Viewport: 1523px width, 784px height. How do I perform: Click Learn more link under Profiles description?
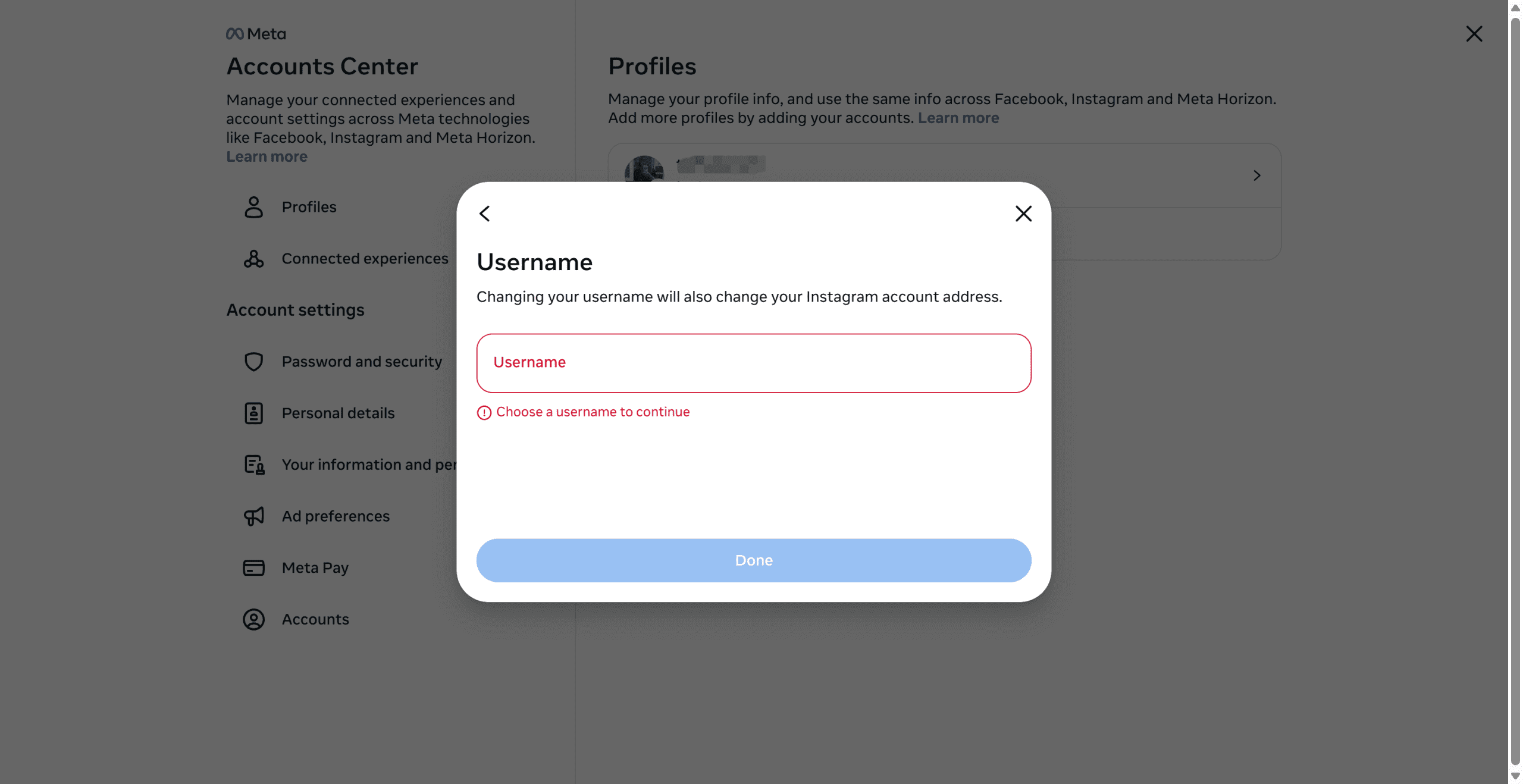point(958,118)
